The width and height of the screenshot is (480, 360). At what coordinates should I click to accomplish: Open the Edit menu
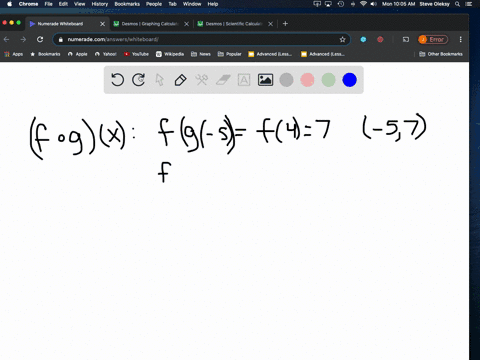point(63,4)
